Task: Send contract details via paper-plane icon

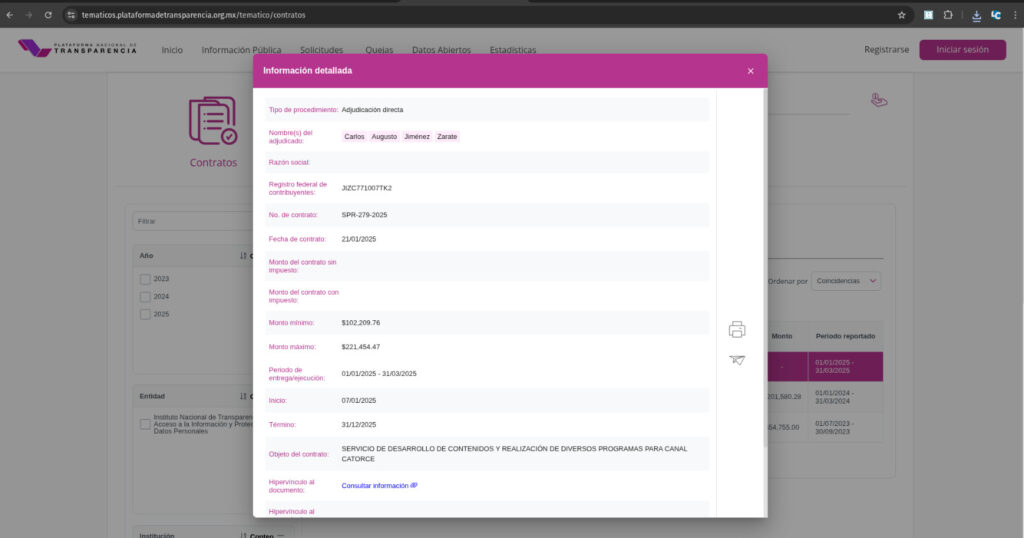Action: coord(737,360)
